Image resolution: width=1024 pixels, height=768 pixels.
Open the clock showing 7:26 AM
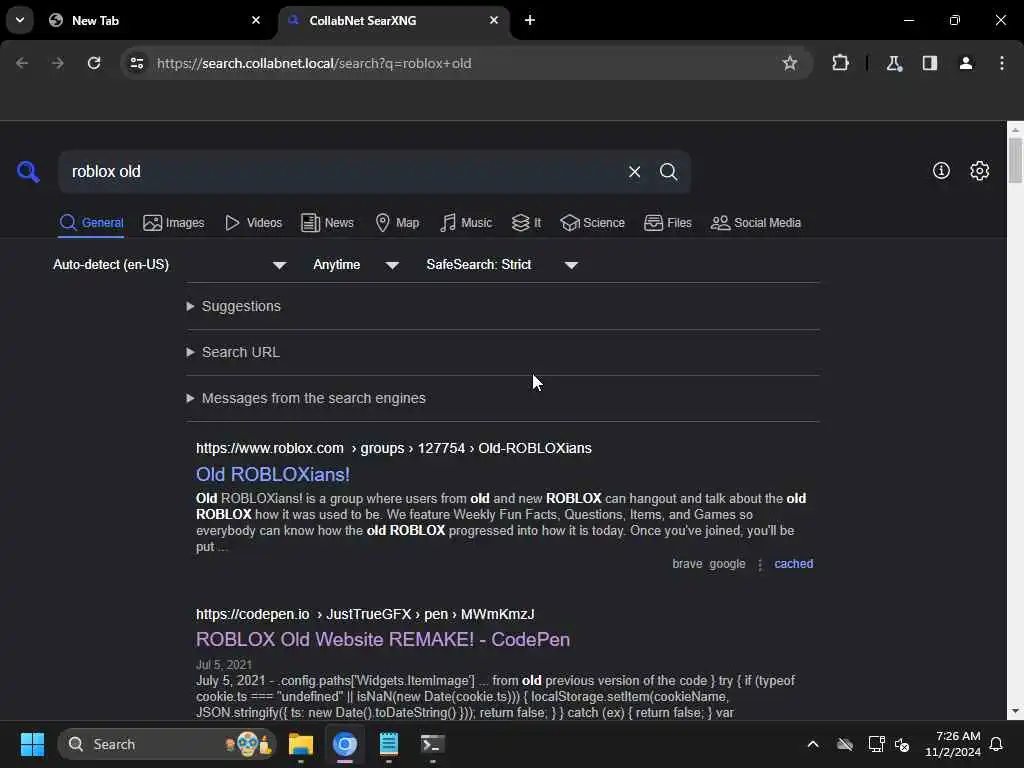tap(952, 744)
